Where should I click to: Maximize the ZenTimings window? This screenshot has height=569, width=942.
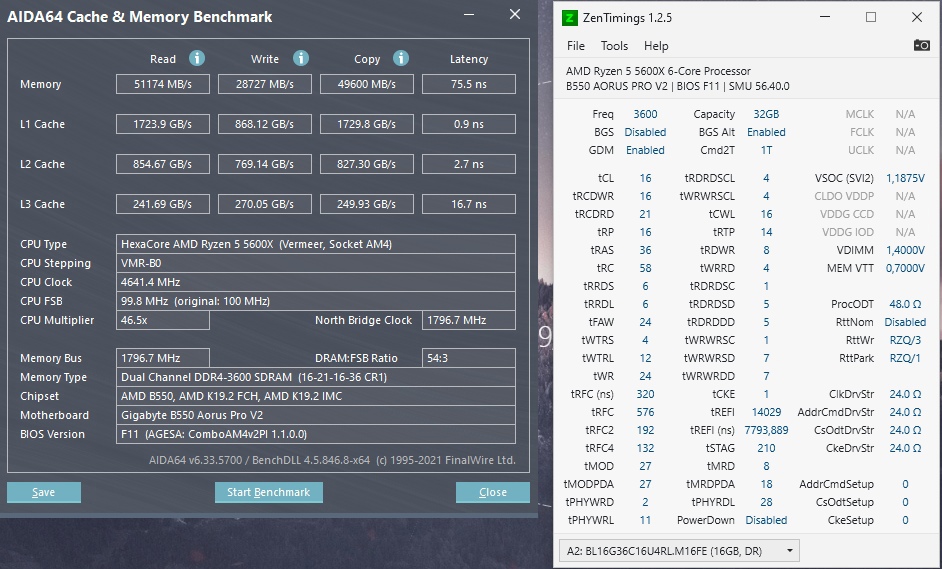[x=871, y=17]
